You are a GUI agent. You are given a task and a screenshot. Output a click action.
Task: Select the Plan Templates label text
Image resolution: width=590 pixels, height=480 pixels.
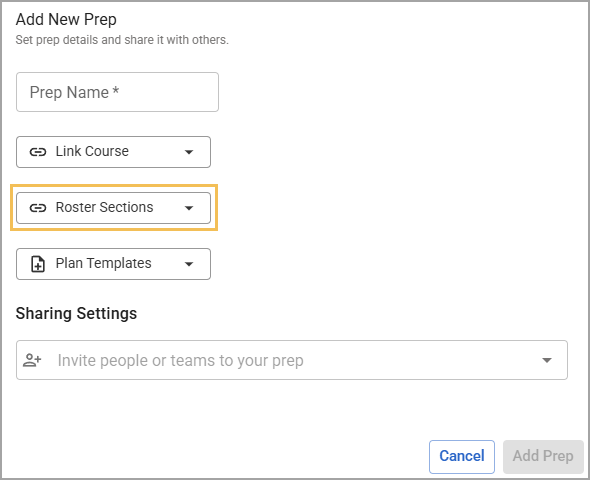(x=103, y=263)
